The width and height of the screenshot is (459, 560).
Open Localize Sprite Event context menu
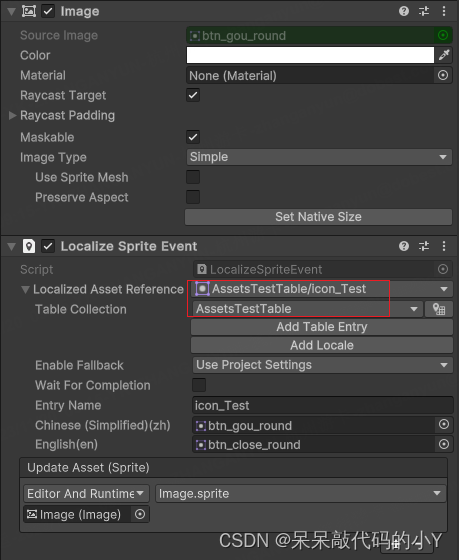(x=444, y=246)
